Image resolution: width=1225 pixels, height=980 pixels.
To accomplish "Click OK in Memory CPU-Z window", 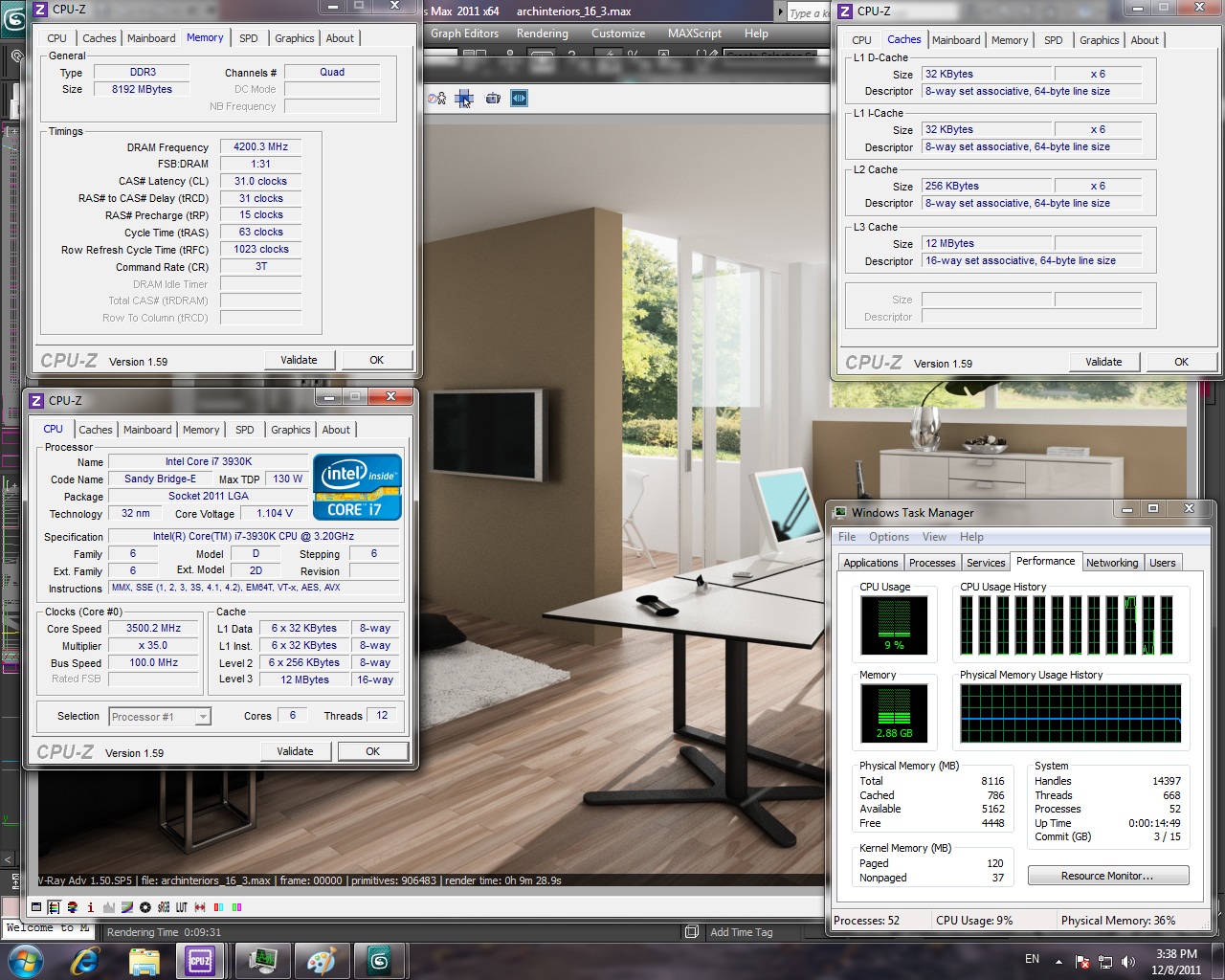I will (x=376, y=360).
